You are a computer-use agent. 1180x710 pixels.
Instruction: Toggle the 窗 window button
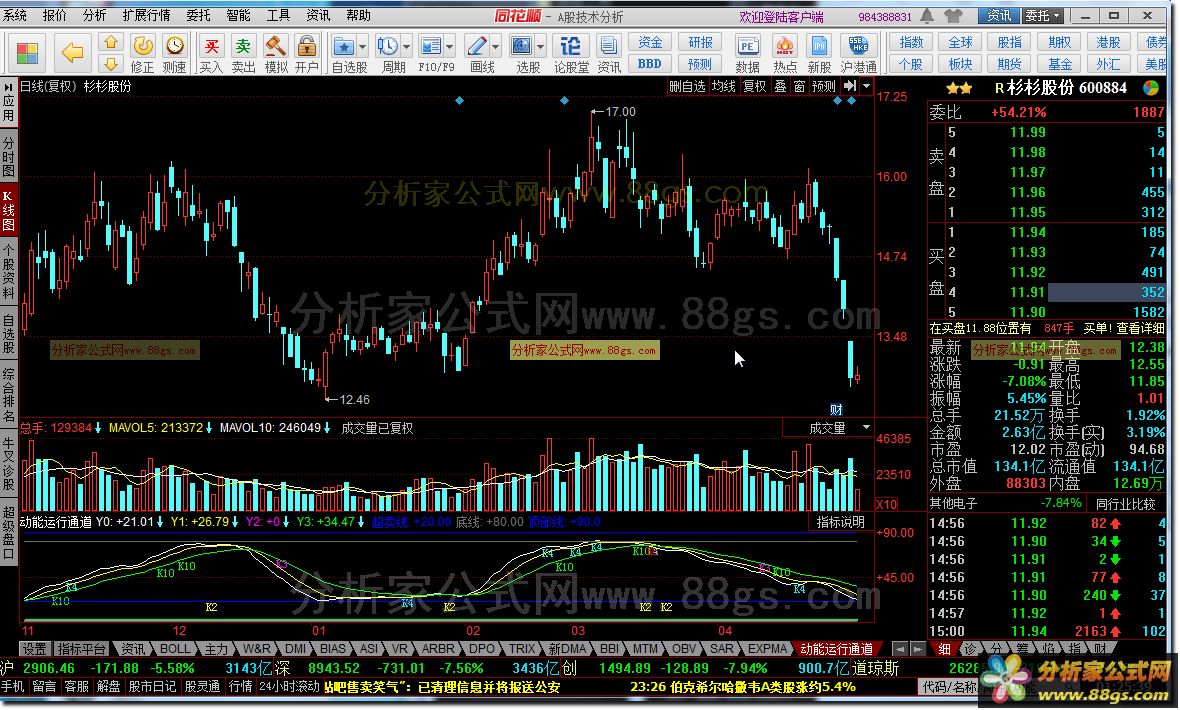click(799, 87)
